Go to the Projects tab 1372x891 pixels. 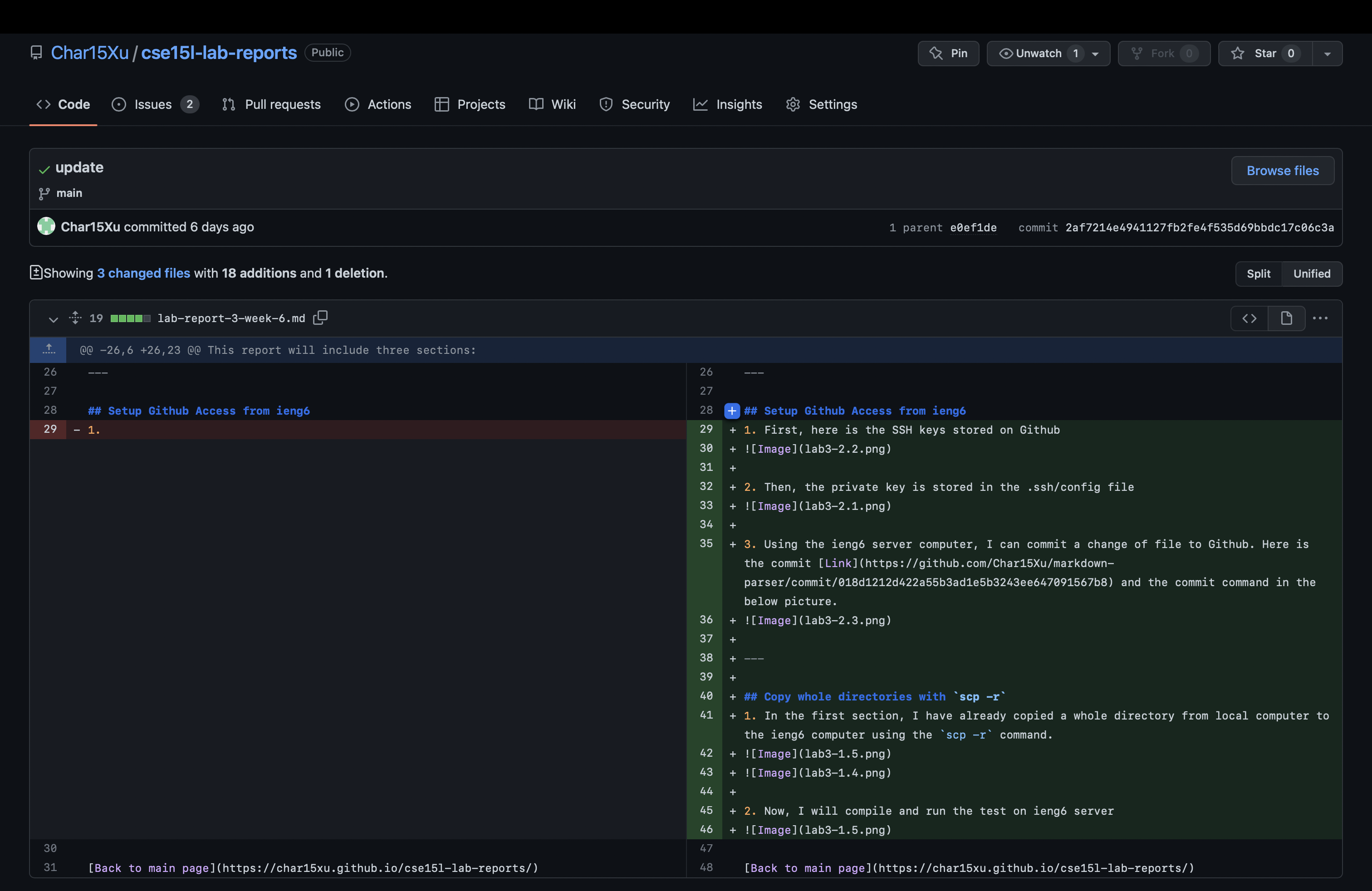click(470, 104)
